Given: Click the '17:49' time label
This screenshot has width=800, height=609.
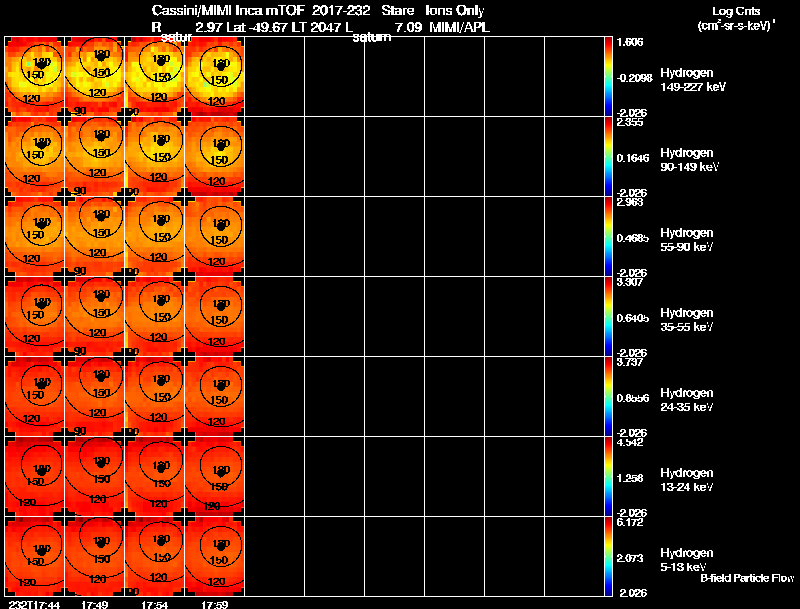Looking at the screenshot, I should click(94, 605).
